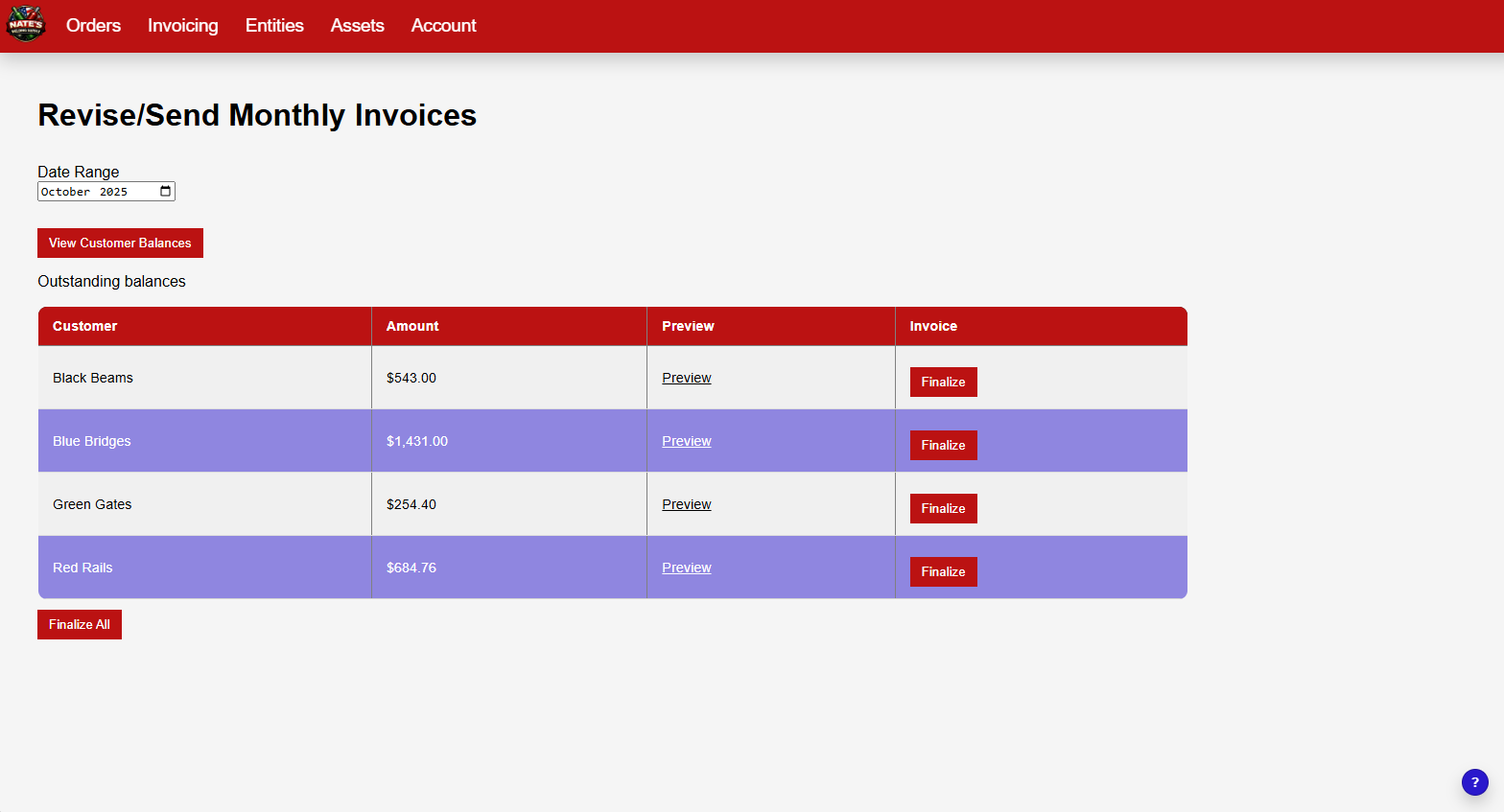
Task: Open the Orders menu
Action: (93, 26)
